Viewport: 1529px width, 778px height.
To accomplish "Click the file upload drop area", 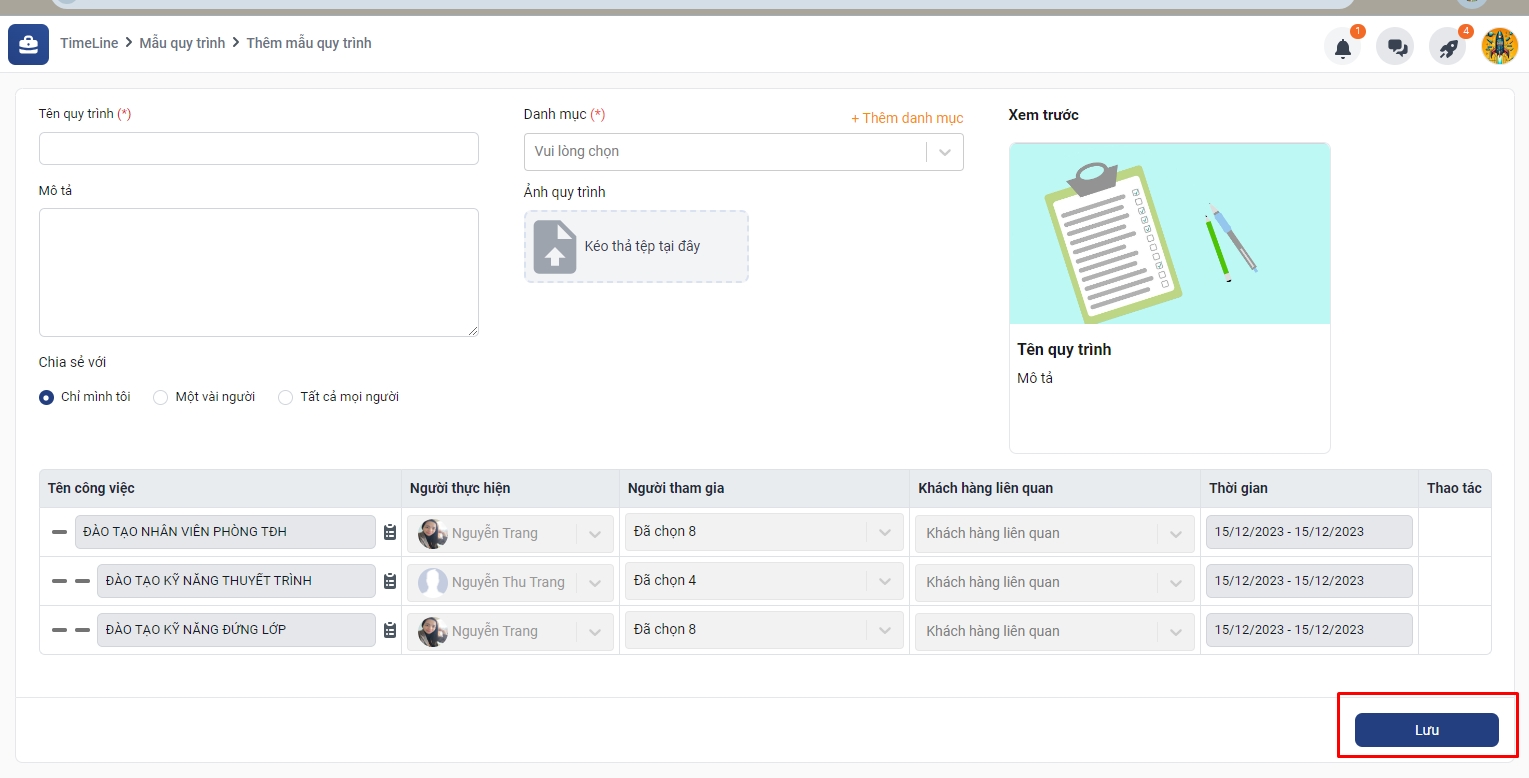I will pyautogui.click(x=636, y=246).
